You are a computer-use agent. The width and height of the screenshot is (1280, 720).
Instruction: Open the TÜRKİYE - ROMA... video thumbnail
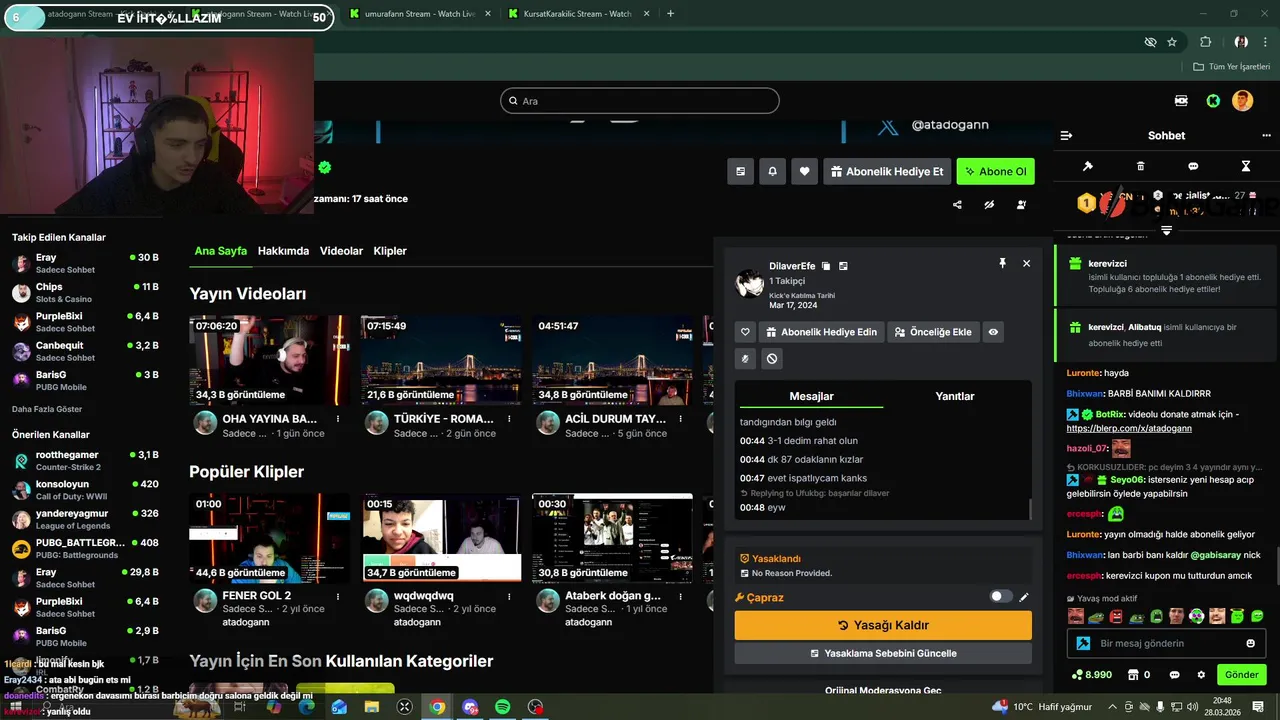(441, 360)
